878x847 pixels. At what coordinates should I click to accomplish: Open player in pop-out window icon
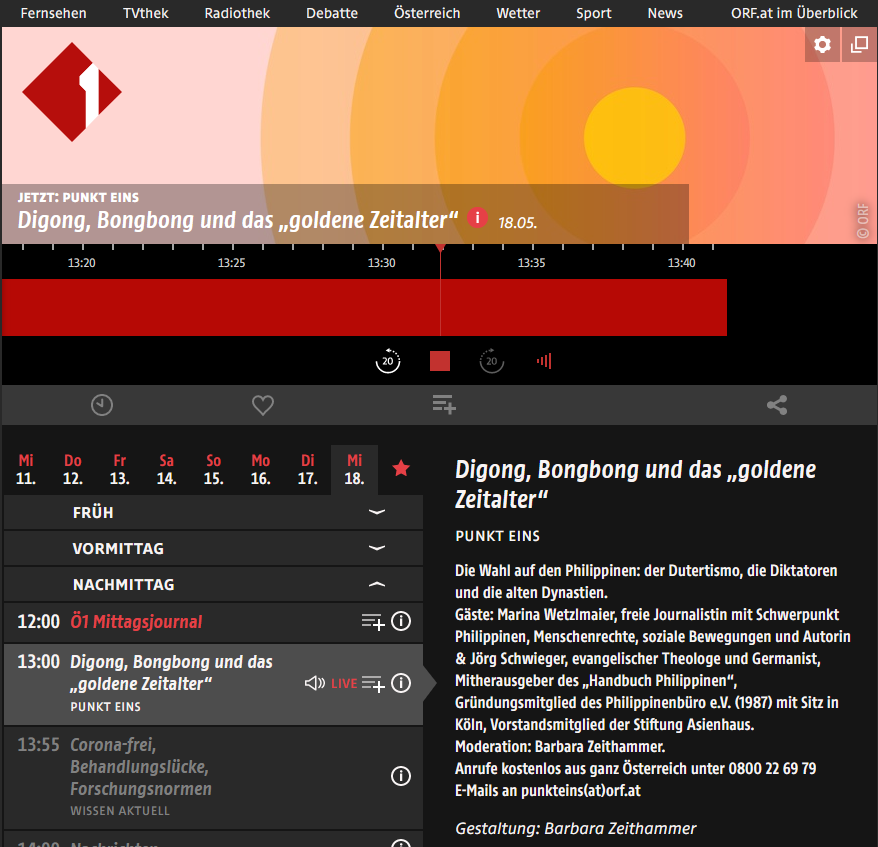[x=860, y=44]
